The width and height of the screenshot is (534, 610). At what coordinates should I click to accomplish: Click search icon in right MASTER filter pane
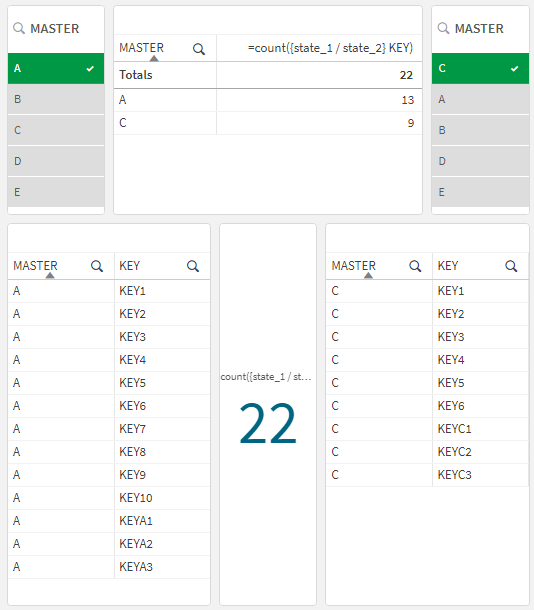[x=443, y=28]
